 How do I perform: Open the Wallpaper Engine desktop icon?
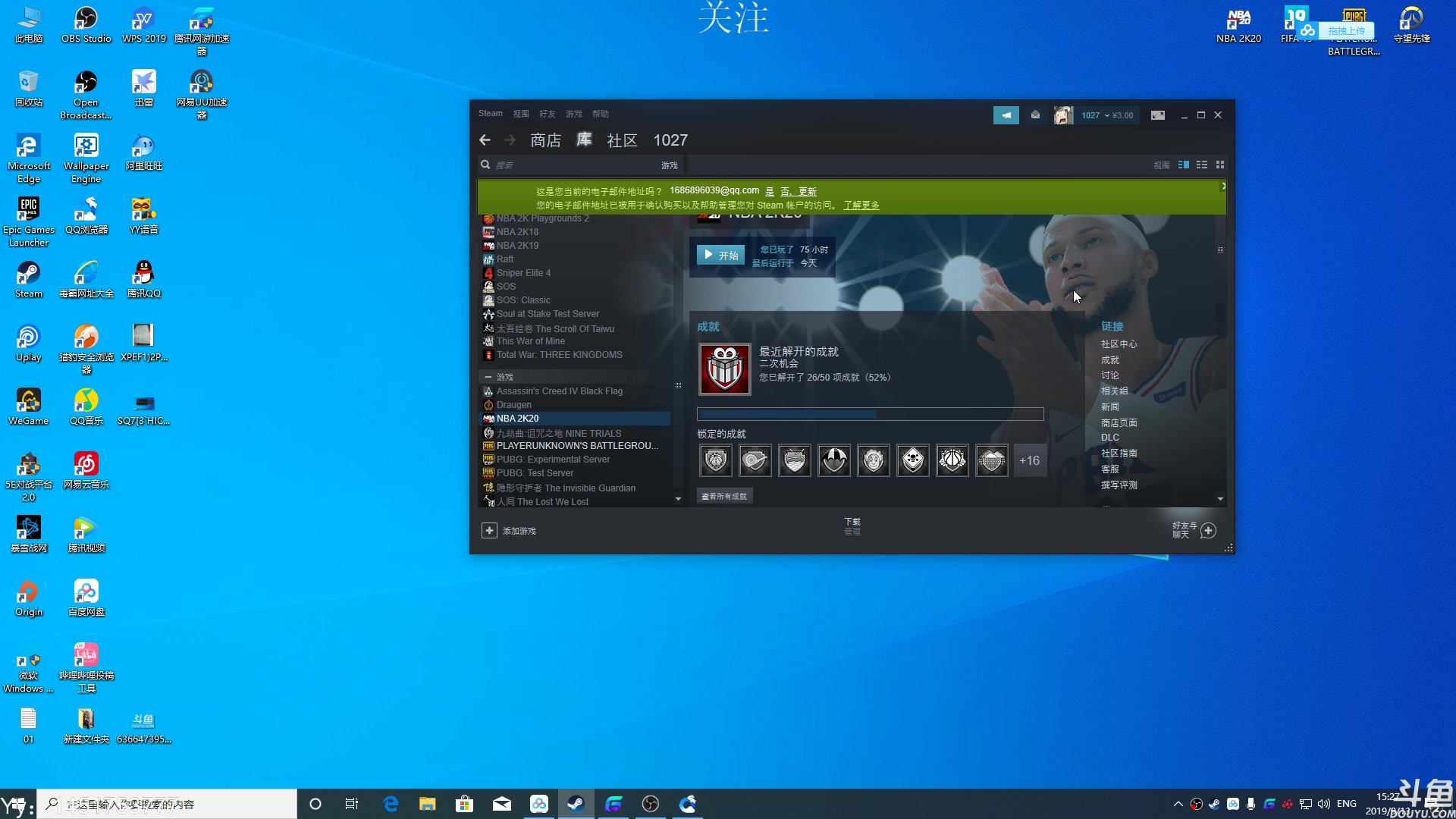(x=86, y=158)
